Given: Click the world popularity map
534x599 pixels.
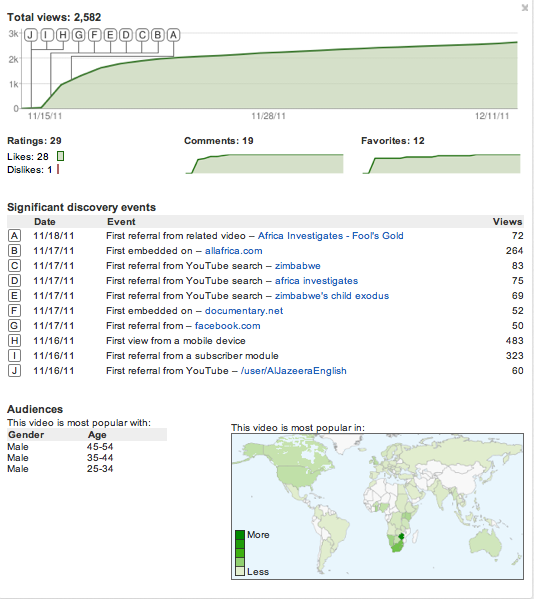Looking at the screenshot, I should click(x=377, y=506).
